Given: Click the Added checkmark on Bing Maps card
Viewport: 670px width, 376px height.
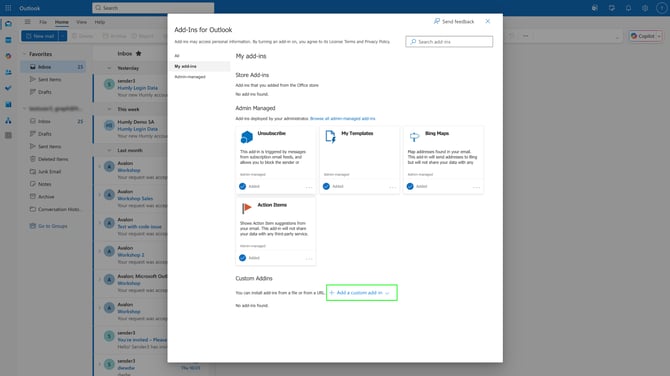Looking at the screenshot, I should tap(410, 186).
